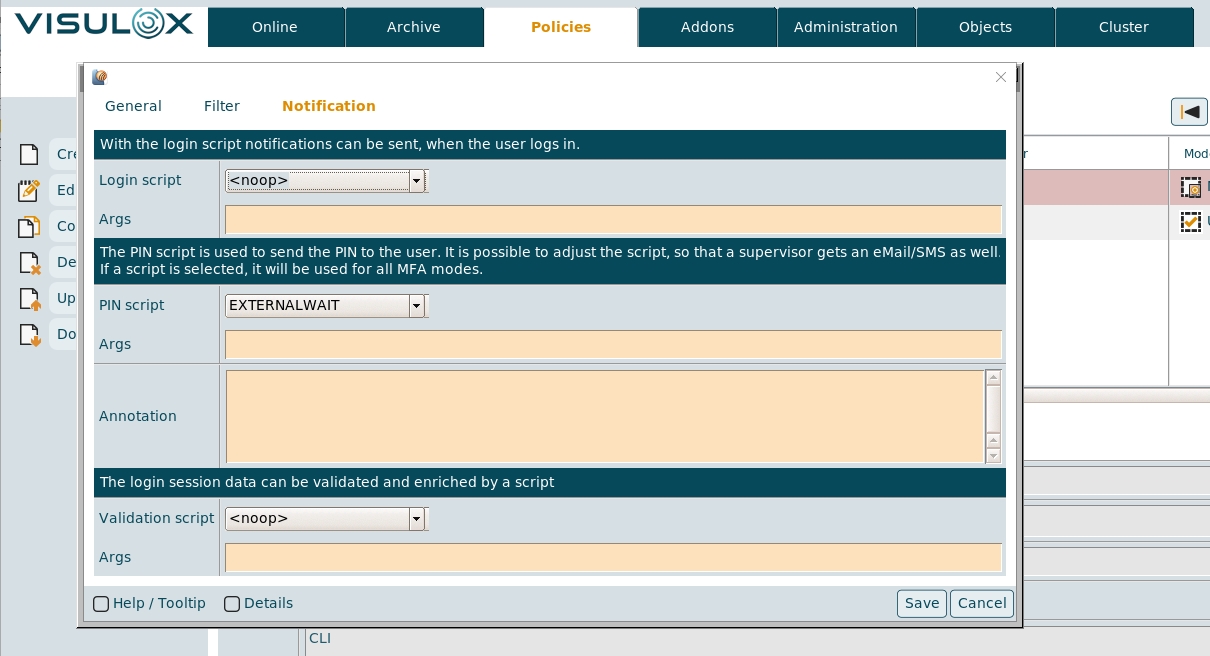Switch to the General tab

click(133, 106)
